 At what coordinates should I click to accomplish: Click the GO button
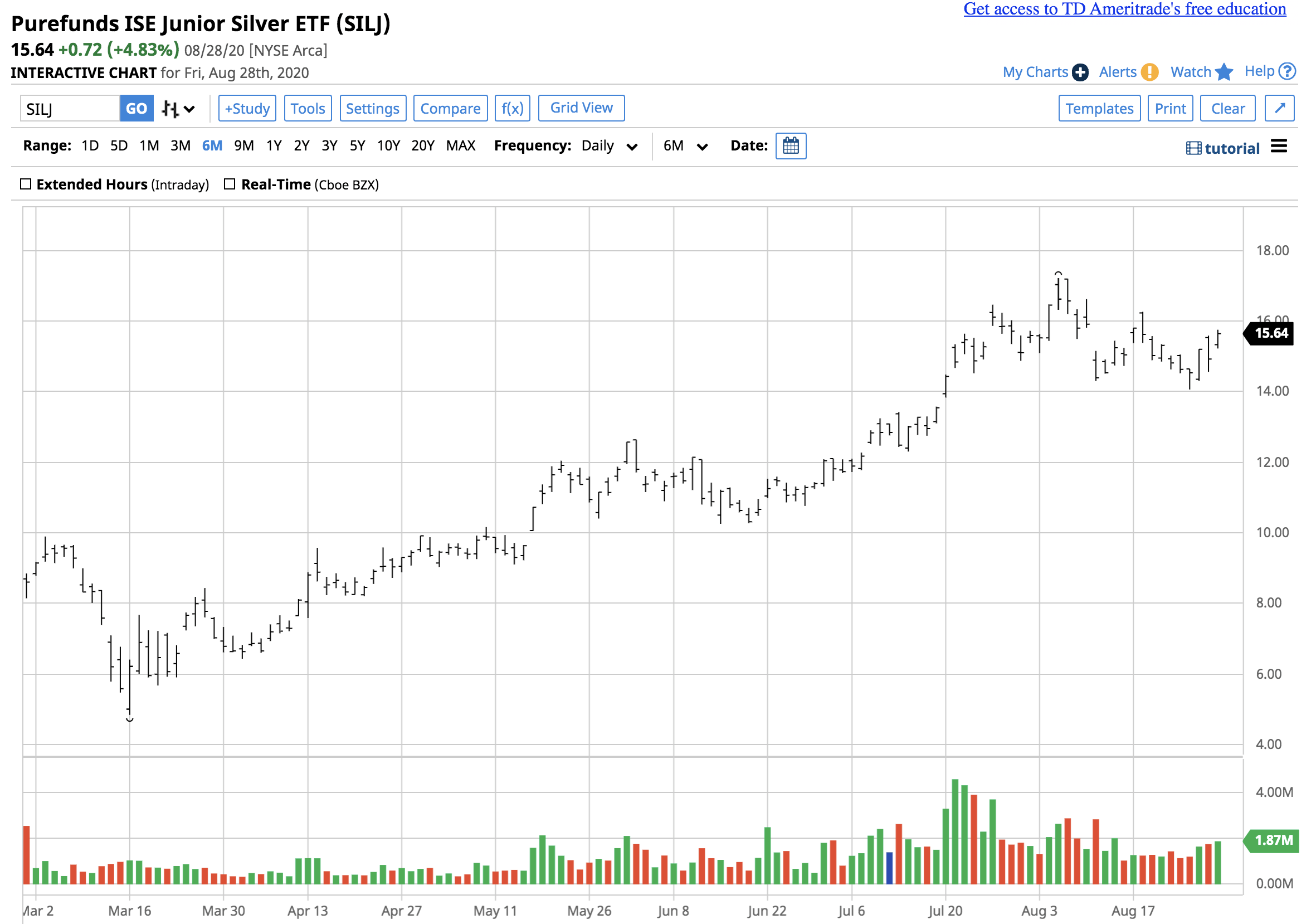[137, 108]
